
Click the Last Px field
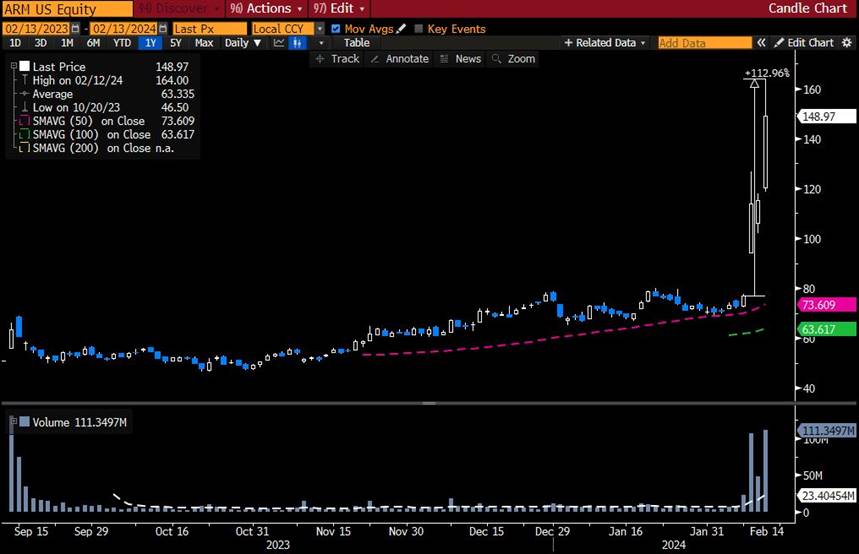210,28
